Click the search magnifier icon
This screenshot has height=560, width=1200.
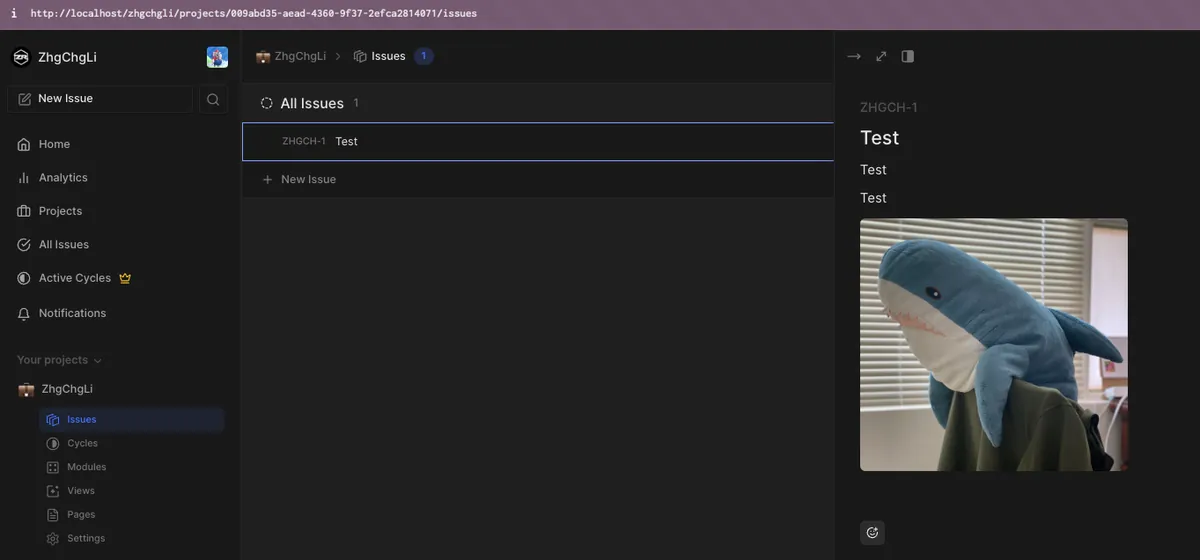point(213,99)
